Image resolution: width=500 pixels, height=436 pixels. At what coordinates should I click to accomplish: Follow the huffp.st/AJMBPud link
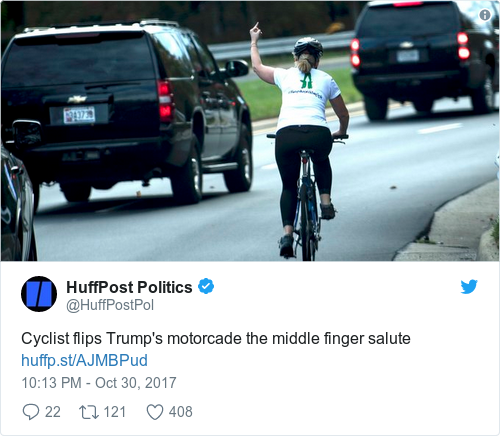(x=84, y=360)
